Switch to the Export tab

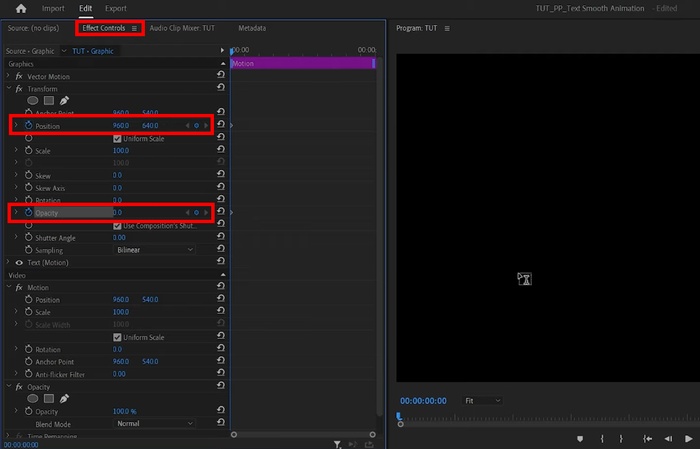coord(116,9)
